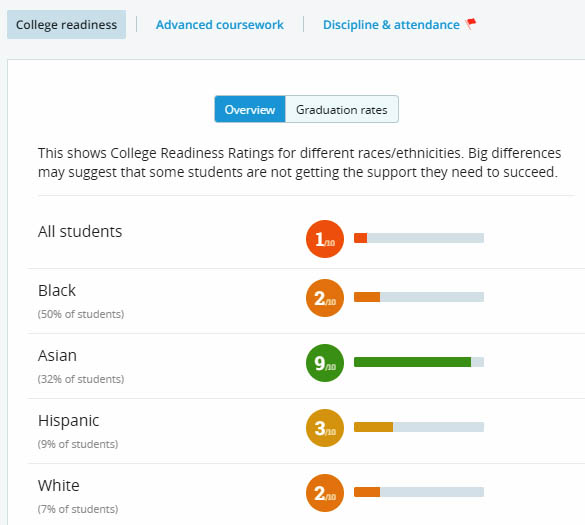585x525 pixels.
Task: Click the Asian row label
Action: click(57, 355)
